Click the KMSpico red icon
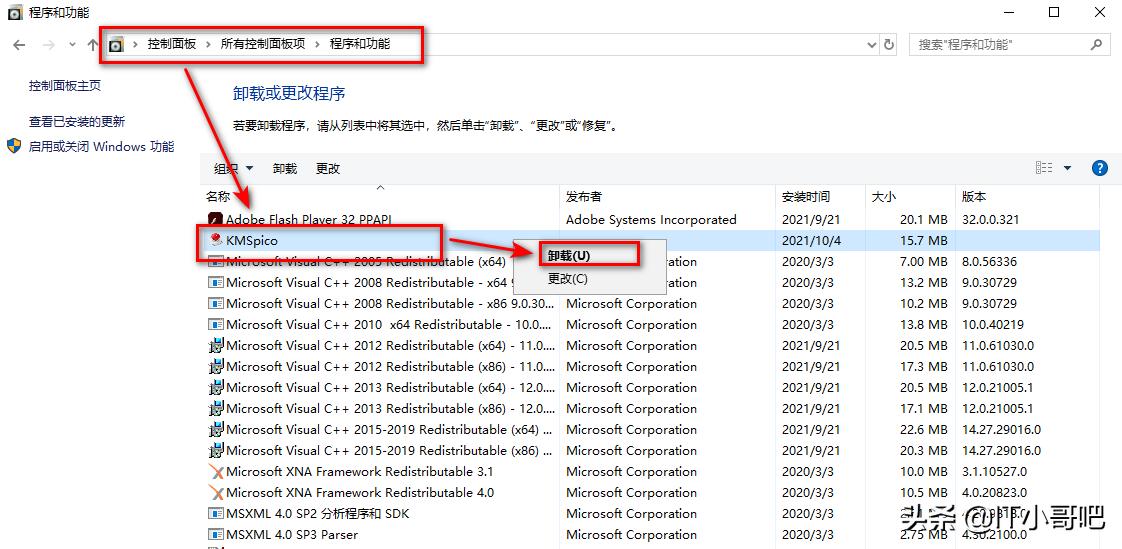This screenshot has height=549, width=1122. [x=216, y=241]
